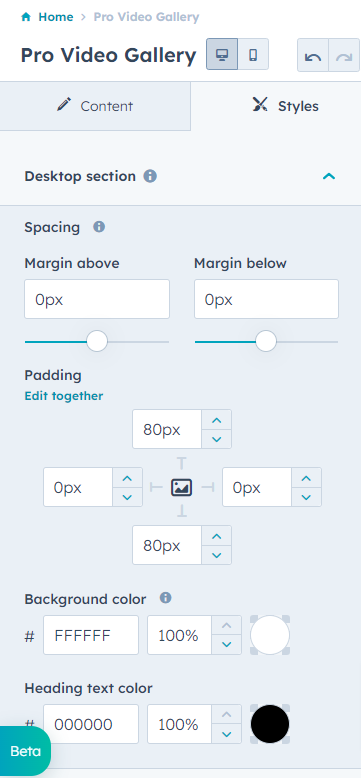Click the Home house icon in breadcrumb
This screenshot has height=778, width=361.
click(x=26, y=17)
